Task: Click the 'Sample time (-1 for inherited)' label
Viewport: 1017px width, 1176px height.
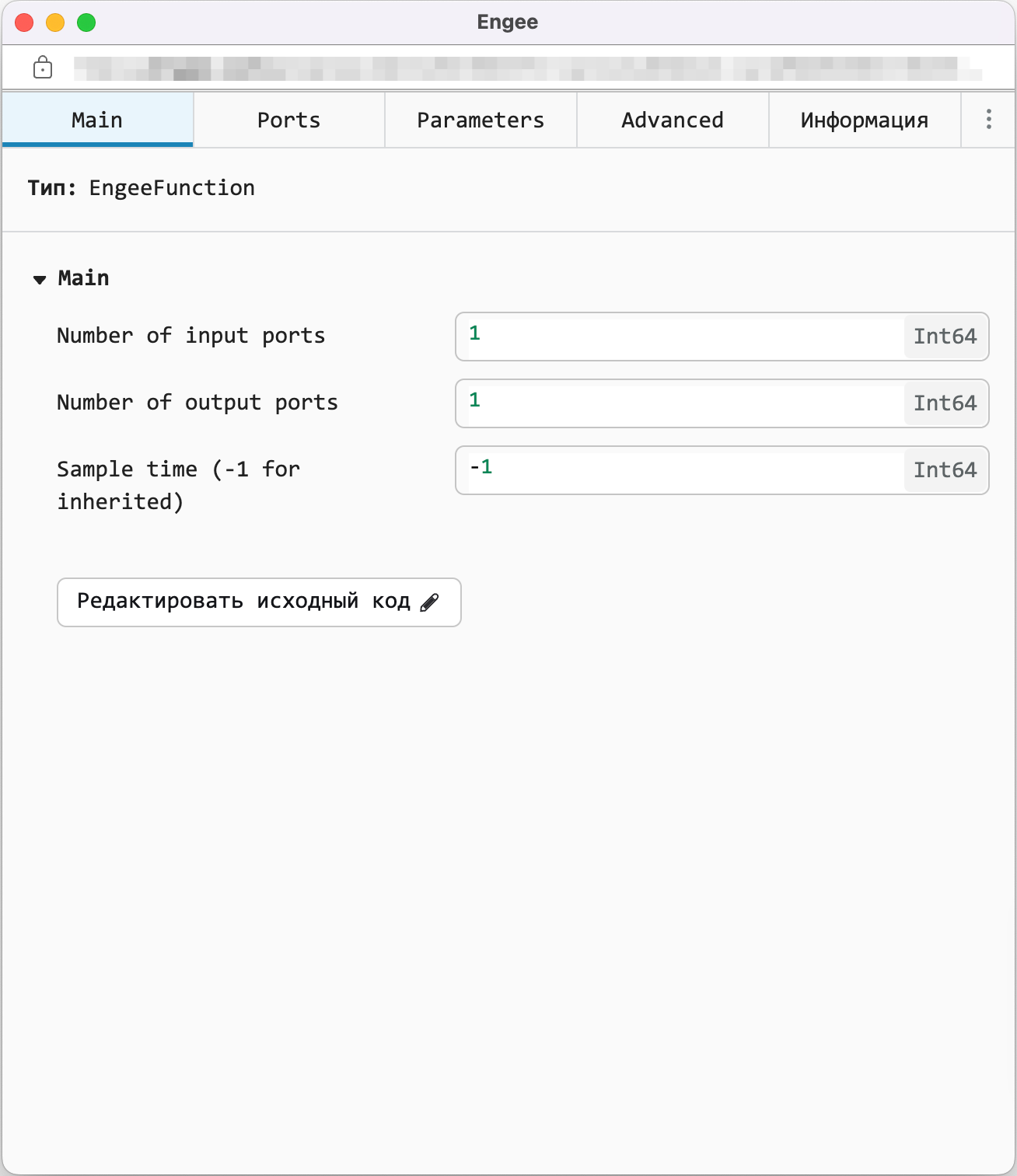Action: coord(179,486)
